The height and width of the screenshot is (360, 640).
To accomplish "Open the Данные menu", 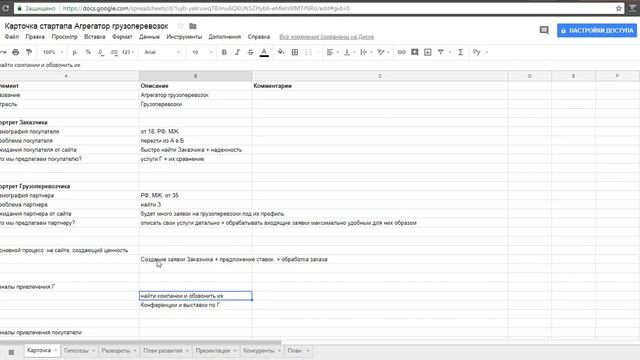I will [x=149, y=37].
